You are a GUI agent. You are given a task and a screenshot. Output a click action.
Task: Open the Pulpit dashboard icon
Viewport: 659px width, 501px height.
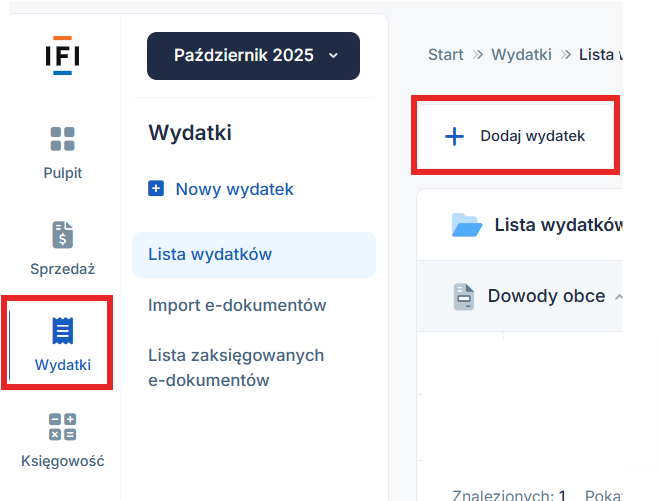[x=62, y=139]
